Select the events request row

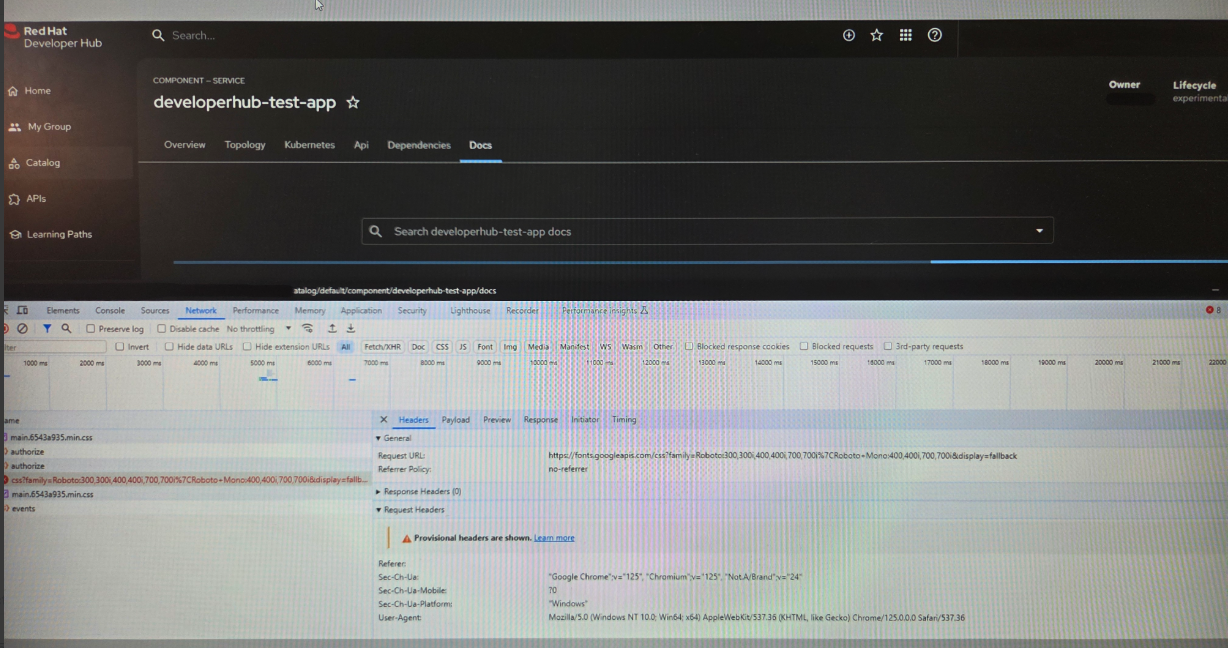click(185, 509)
